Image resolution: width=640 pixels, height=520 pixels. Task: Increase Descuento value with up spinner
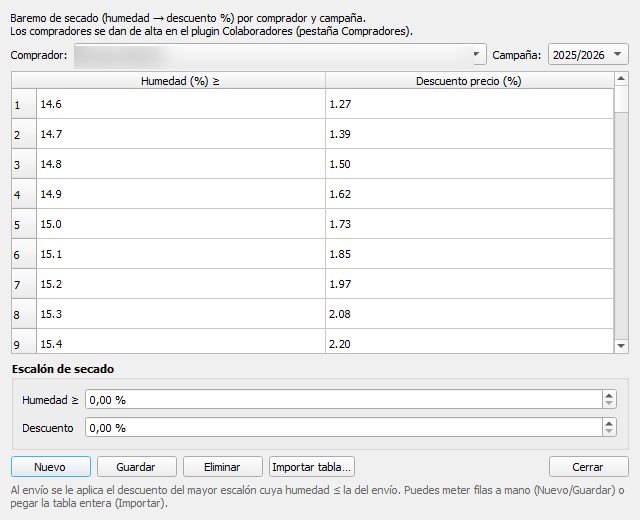coord(609,423)
